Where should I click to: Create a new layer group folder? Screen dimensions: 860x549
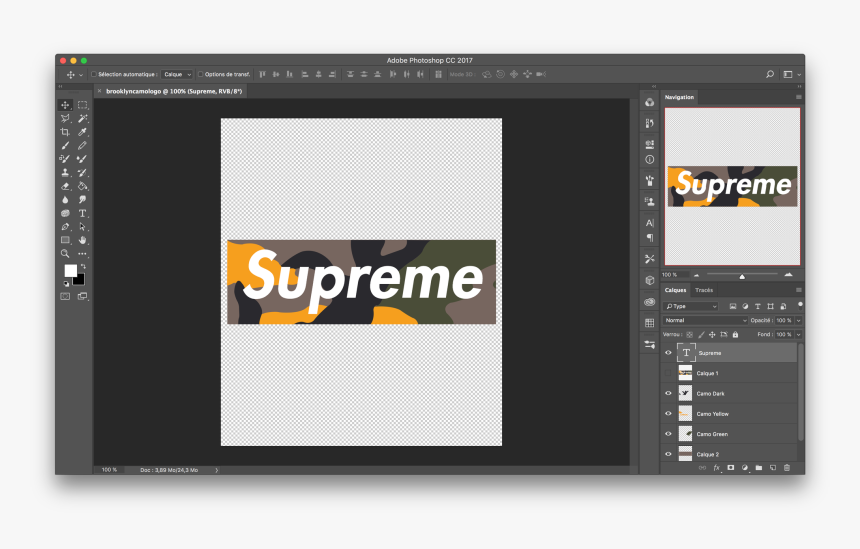759,468
